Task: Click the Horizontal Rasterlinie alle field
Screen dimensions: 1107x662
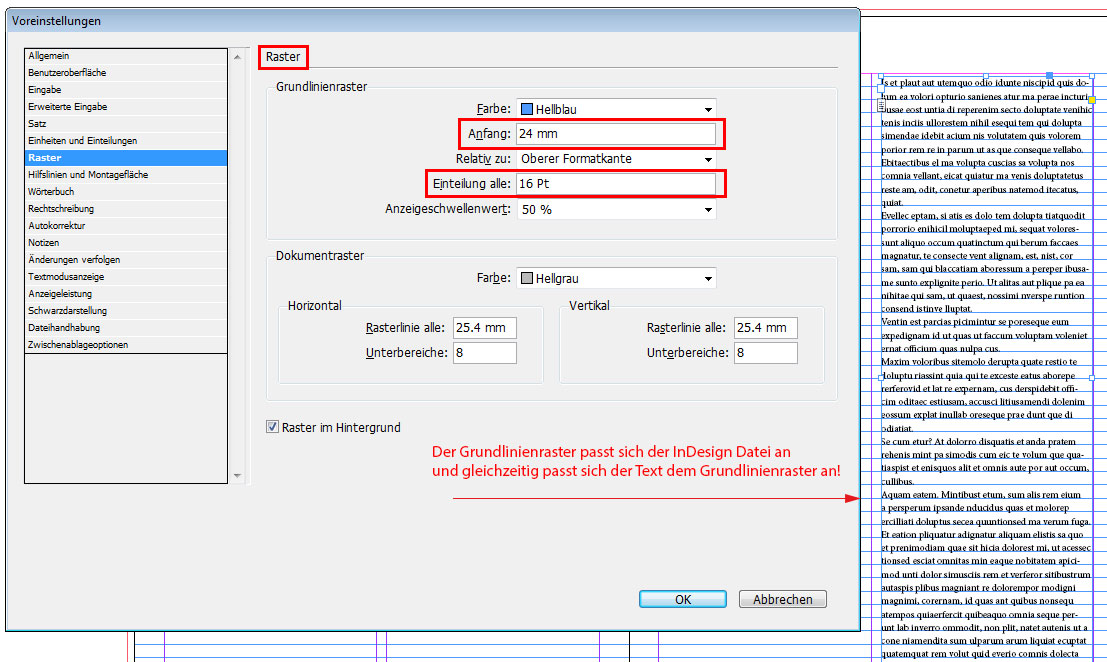Action: click(484, 328)
